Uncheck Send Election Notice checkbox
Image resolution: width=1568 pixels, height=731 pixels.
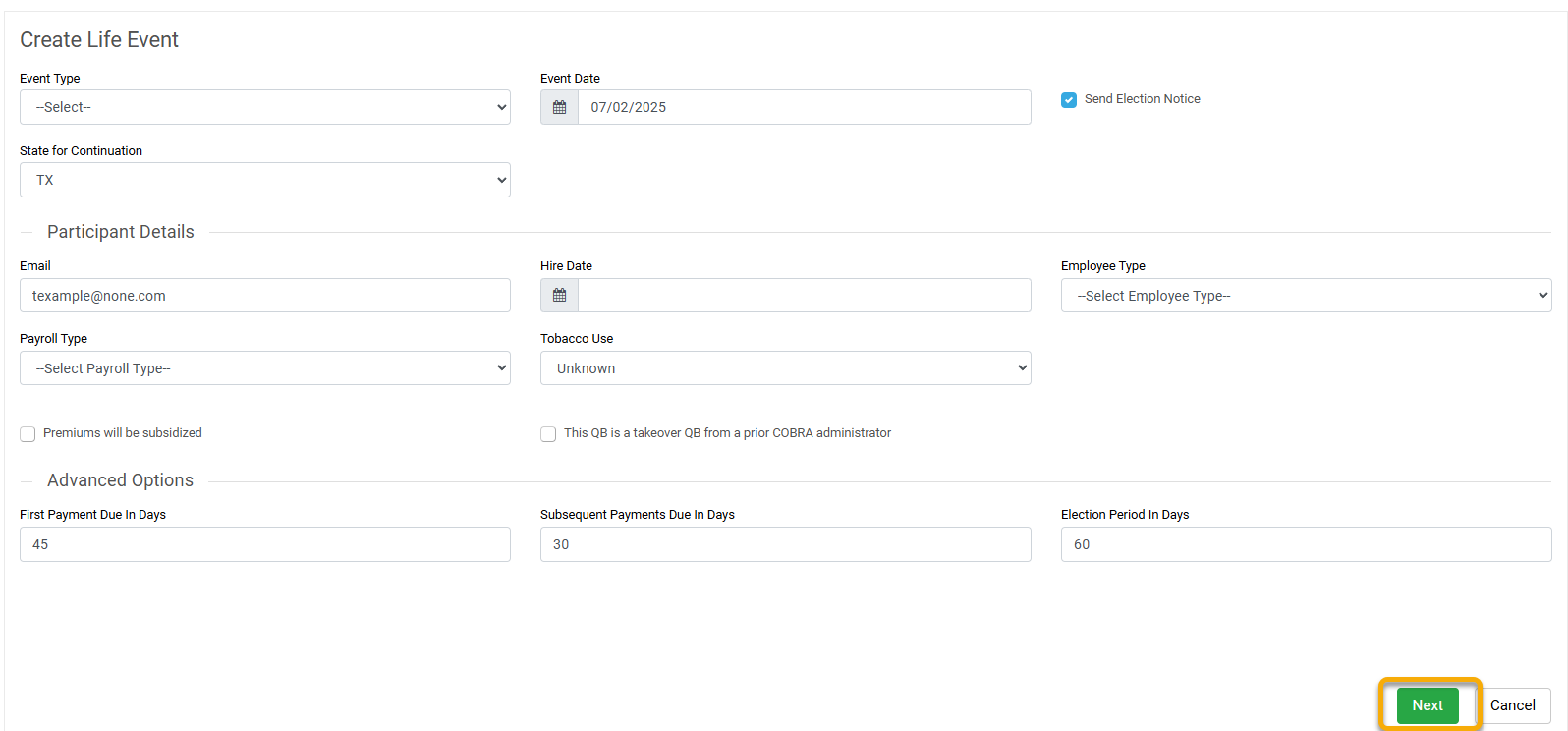tap(1069, 100)
